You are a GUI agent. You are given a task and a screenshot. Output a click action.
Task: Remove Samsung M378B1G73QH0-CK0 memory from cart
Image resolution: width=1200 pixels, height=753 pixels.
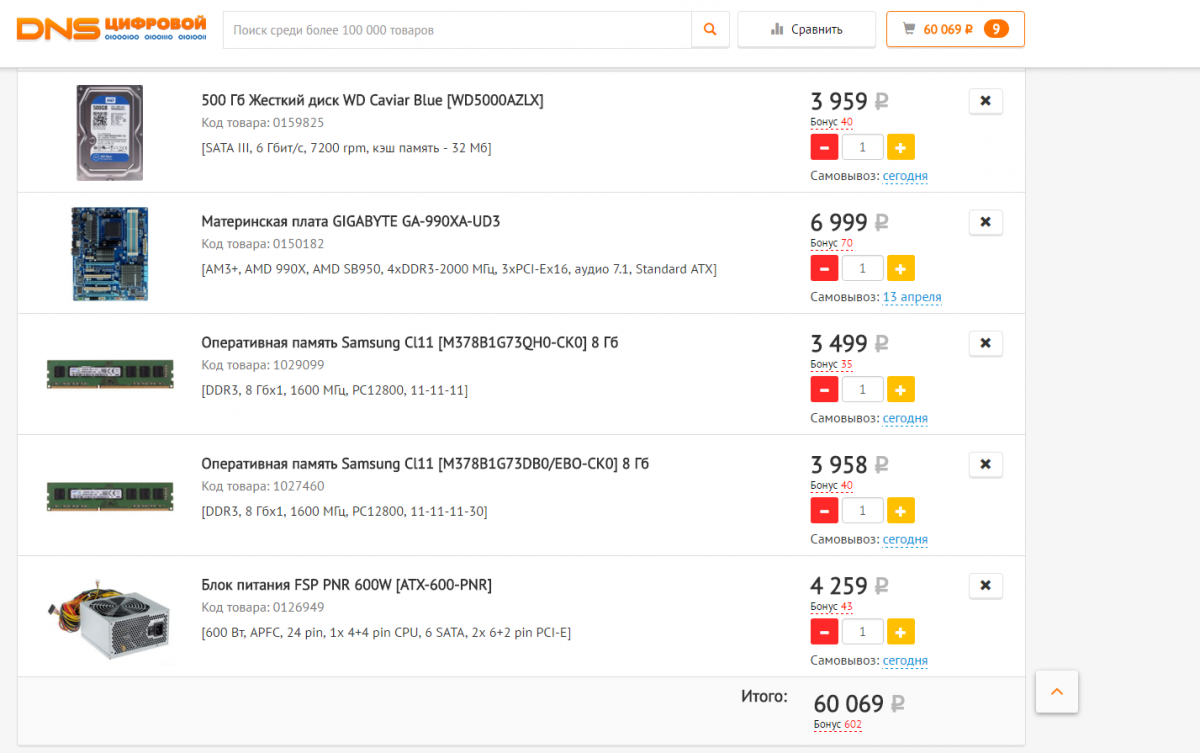(x=986, y=343)
